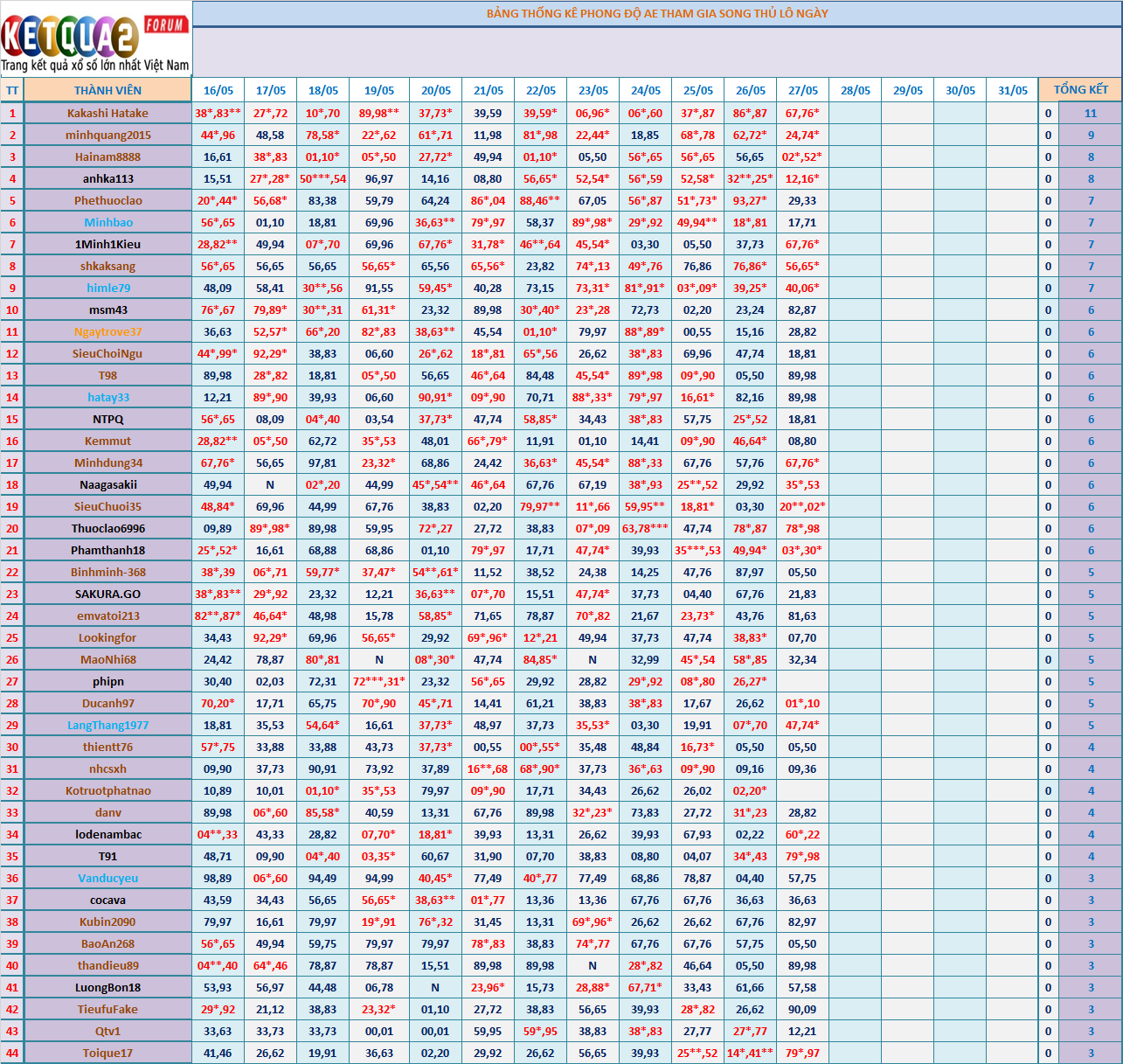Click anhka113's 18/05 cell 50***,54
This screenshot has height=1064, width=1123.
click(322, 178)
